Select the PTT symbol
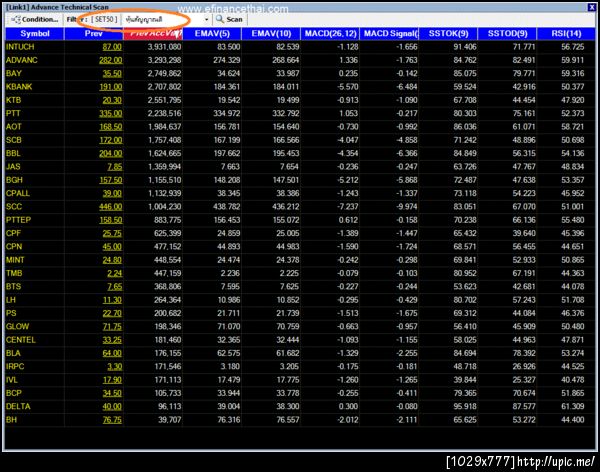The height and width of the screenshot is (472, 600). click(x=13, y=113)
